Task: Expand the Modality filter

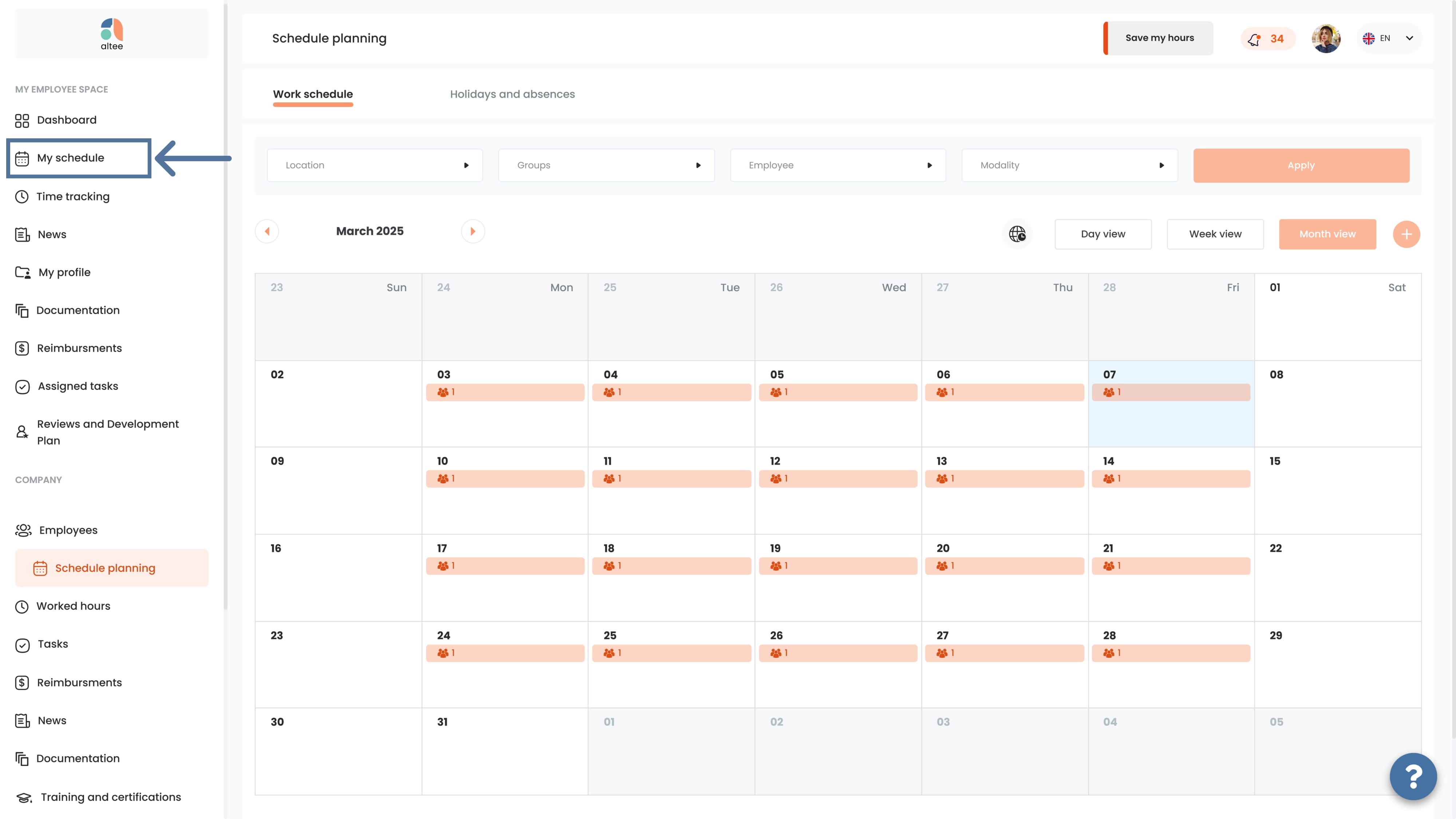Action: pyautogui.click(x=1069, y=165)
